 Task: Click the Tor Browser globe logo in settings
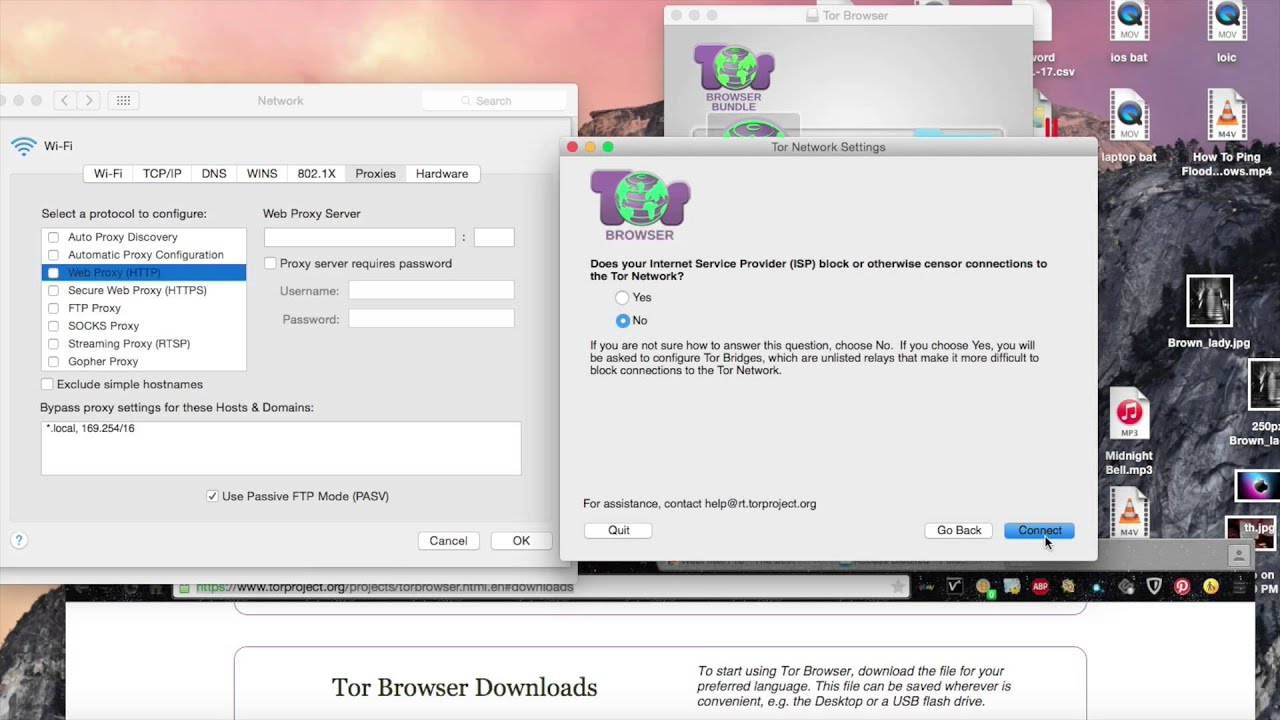coord(640,205)
